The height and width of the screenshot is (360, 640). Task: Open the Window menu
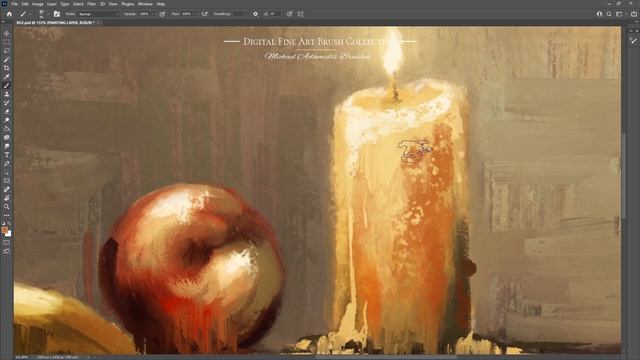click(145, 4)
